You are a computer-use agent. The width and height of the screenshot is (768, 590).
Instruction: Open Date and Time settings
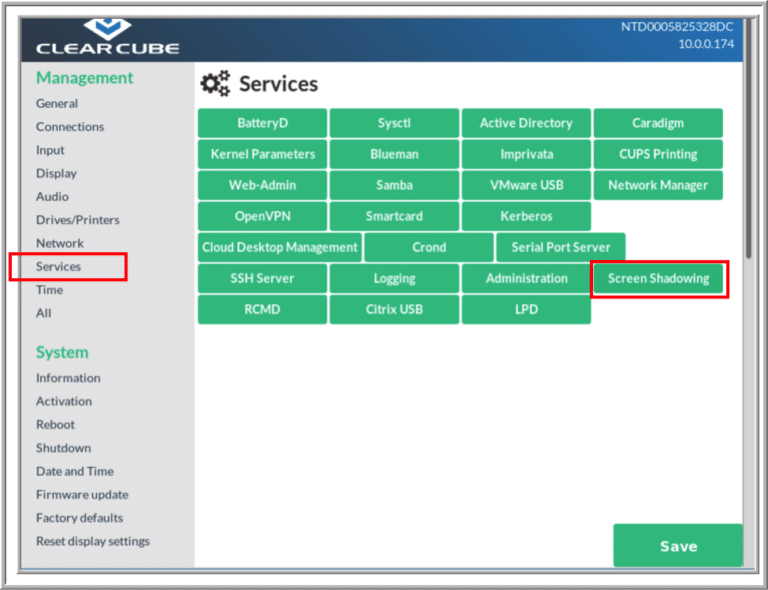[75, 472]
